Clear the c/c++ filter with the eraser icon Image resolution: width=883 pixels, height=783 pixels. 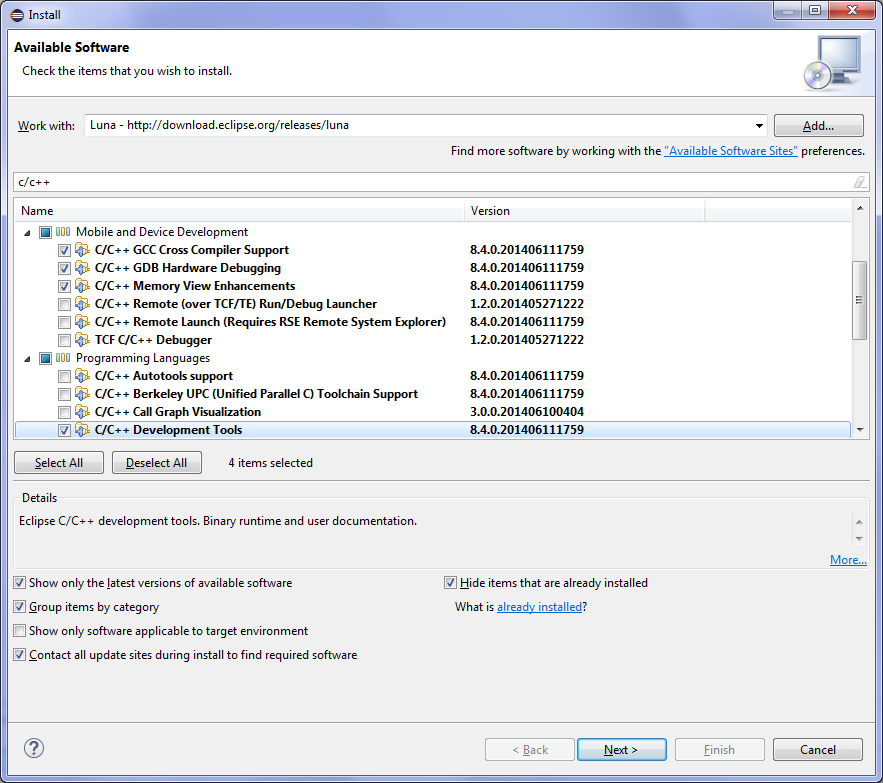click(x=859, y=182)
